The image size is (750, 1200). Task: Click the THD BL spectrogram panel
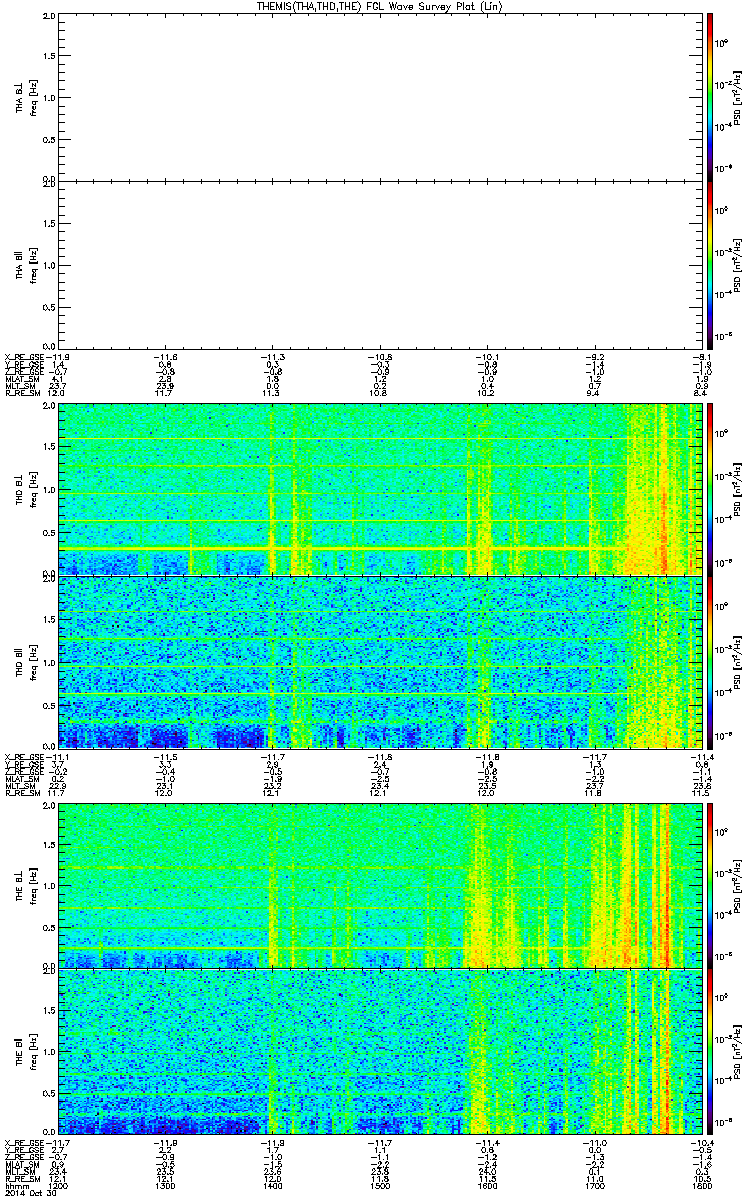pyautogui.click(x=380, y=489)
